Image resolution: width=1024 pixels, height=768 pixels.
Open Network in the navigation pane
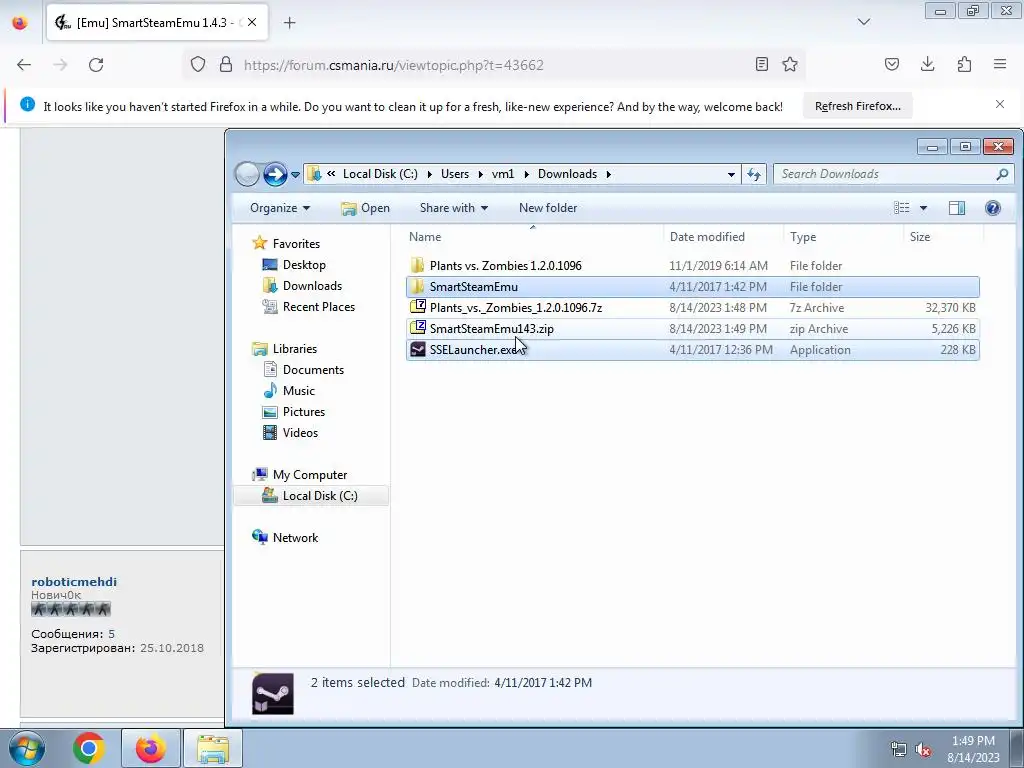[x=295, y=537]
